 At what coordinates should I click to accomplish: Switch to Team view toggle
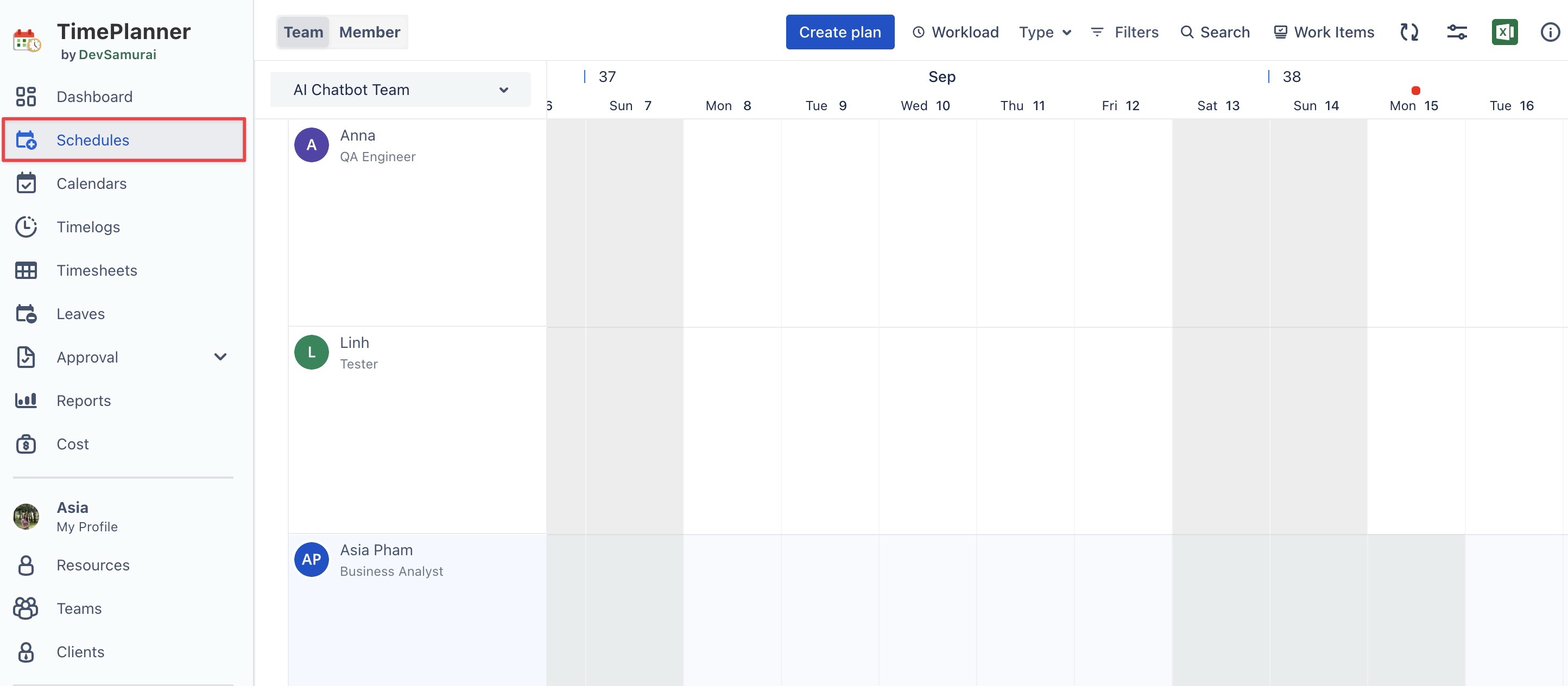click(x=303, y=32)
